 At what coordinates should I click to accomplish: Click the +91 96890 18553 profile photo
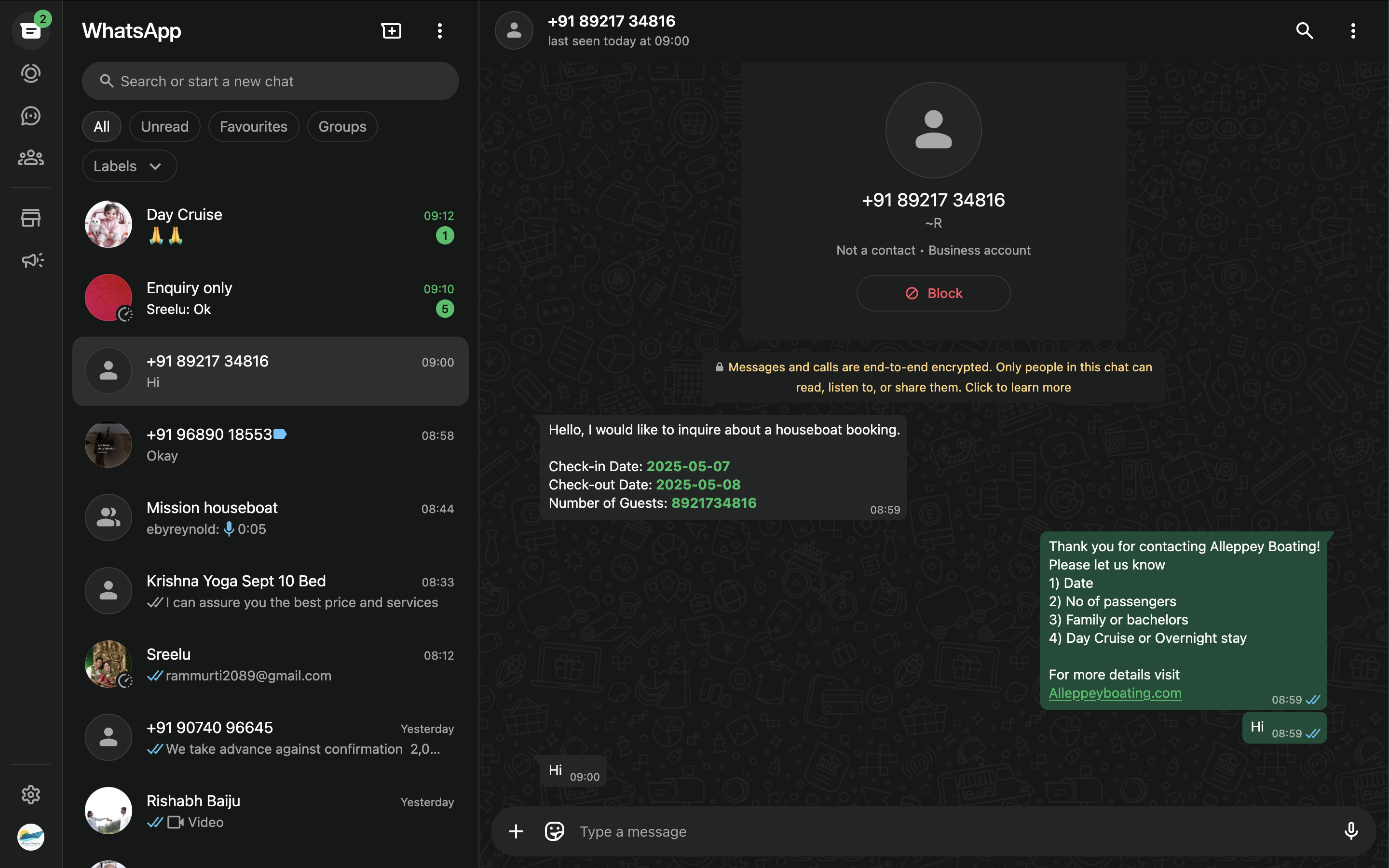[109, 444]
